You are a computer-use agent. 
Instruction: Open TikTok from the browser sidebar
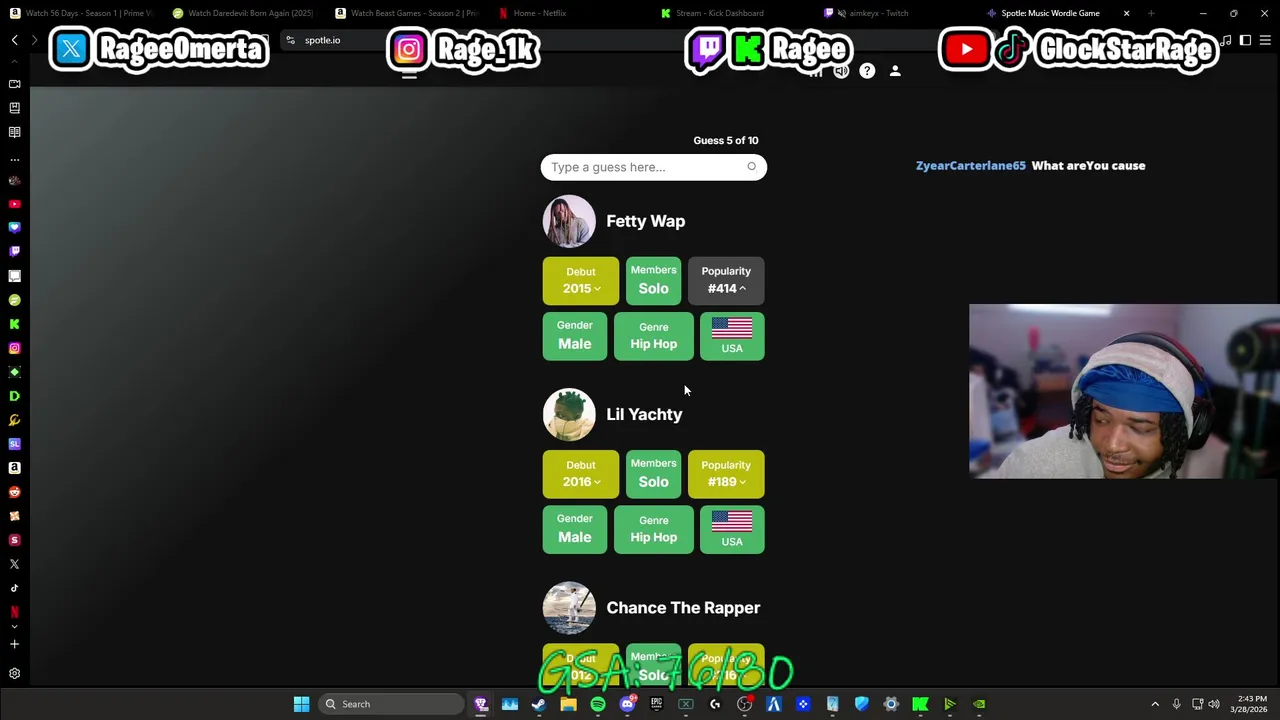[14, 588]
